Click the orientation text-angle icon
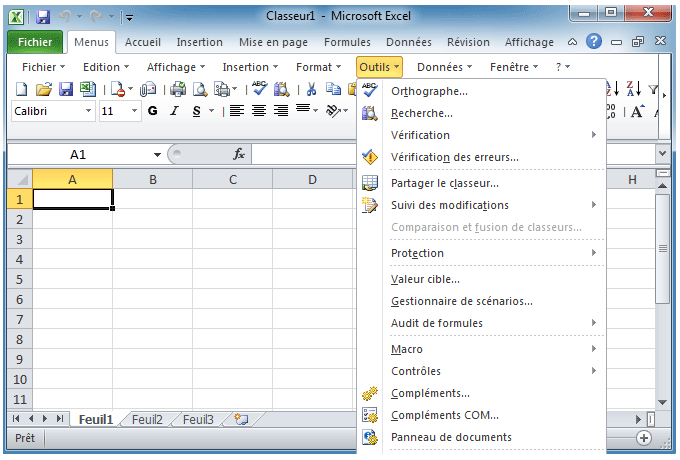Image resolution: width=680 pixels, height=460 pixels. [333, 111]
